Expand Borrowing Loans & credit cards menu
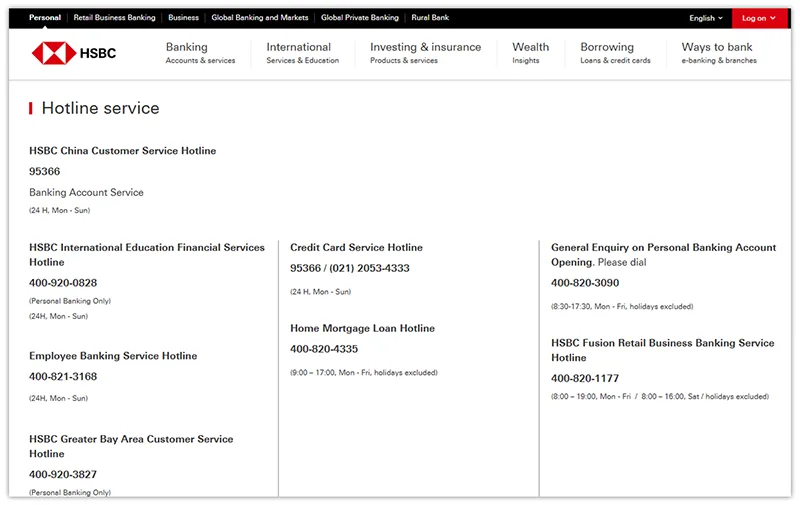800x505 pixels. [x=615, y=53]
